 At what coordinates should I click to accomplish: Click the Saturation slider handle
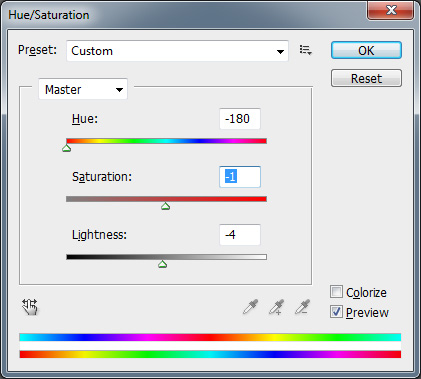coord(166,206)
